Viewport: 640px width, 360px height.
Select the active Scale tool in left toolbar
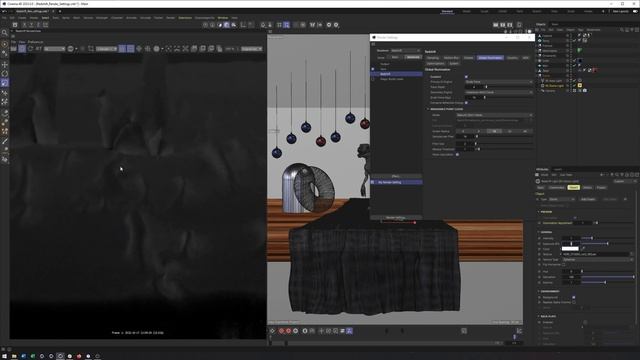[4, 83]
